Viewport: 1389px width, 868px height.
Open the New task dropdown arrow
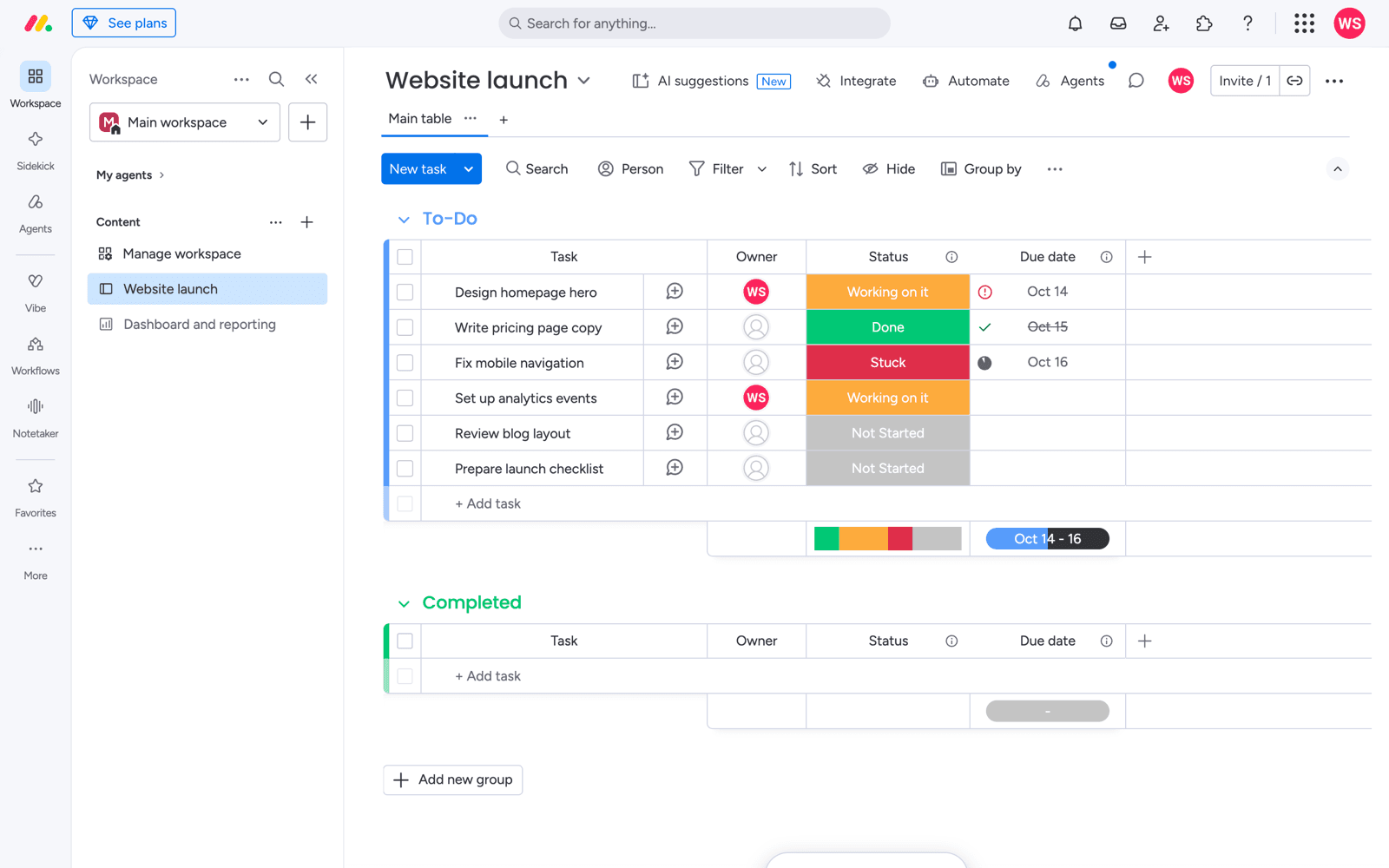469,169
